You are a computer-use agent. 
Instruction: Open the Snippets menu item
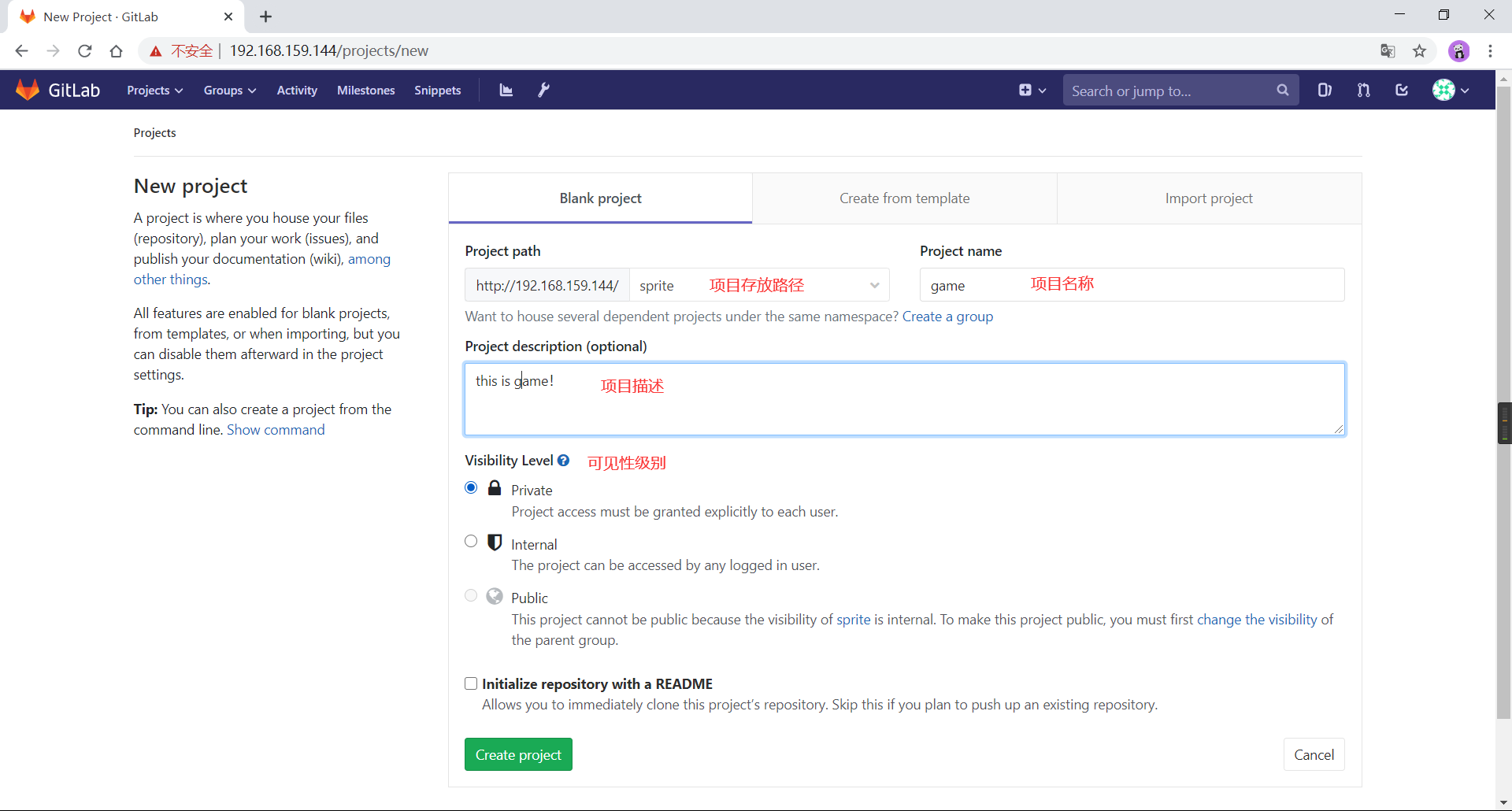pyautogui.click(x=438, y=91)
